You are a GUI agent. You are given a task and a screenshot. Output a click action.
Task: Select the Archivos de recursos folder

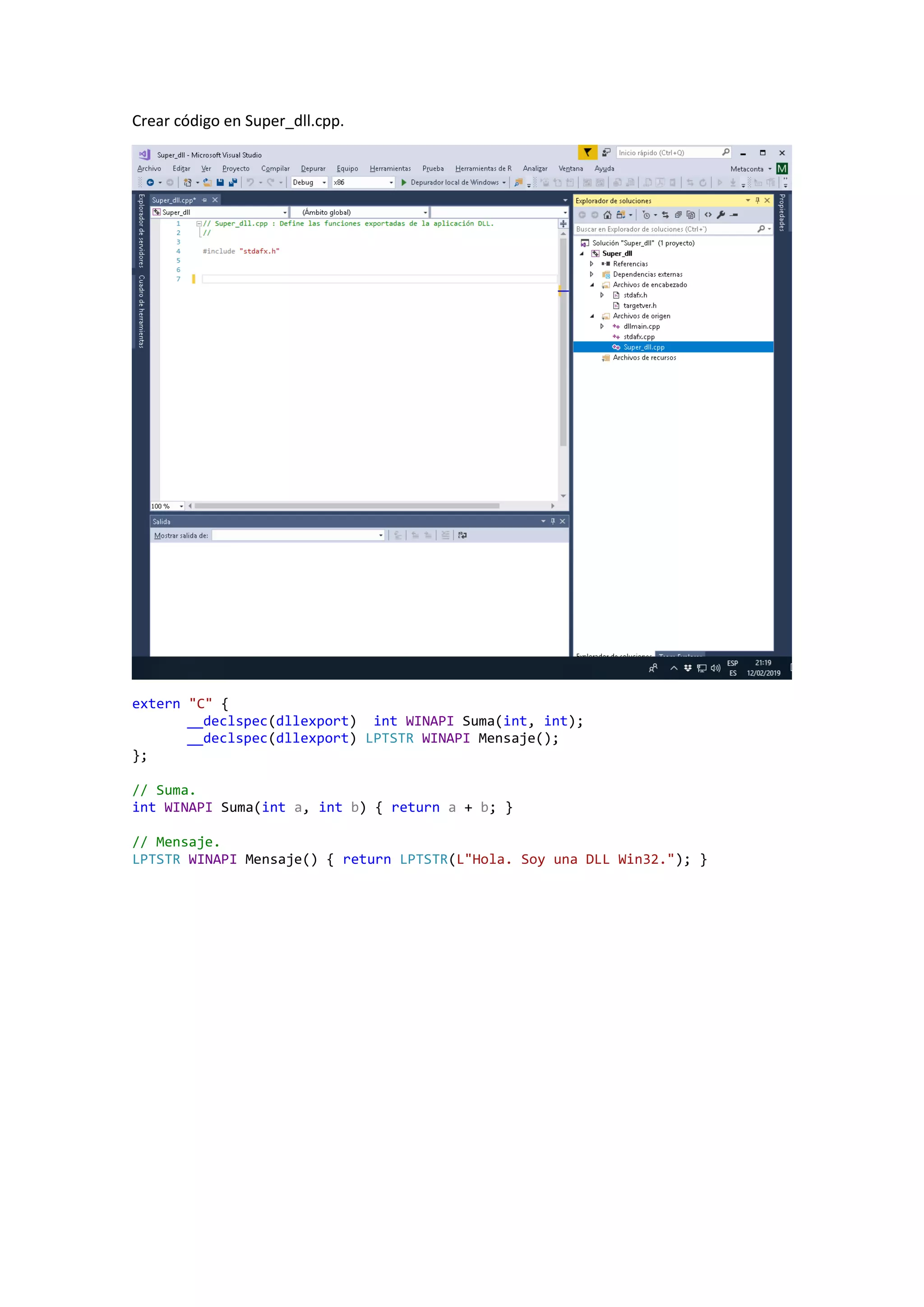[x=644, y=357]
